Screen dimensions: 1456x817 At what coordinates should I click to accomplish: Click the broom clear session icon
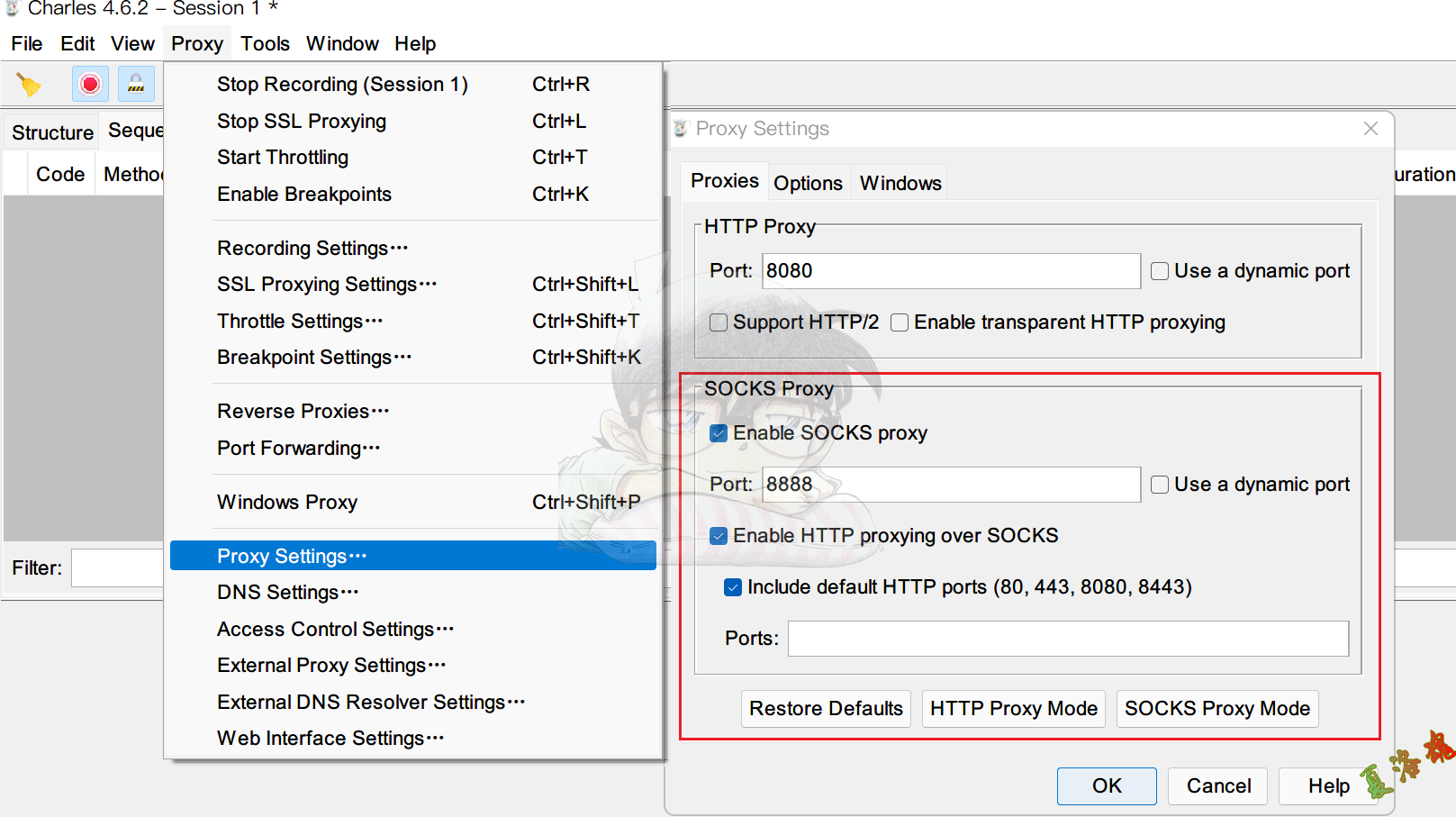pyautogui.click(x=29, y=85)
